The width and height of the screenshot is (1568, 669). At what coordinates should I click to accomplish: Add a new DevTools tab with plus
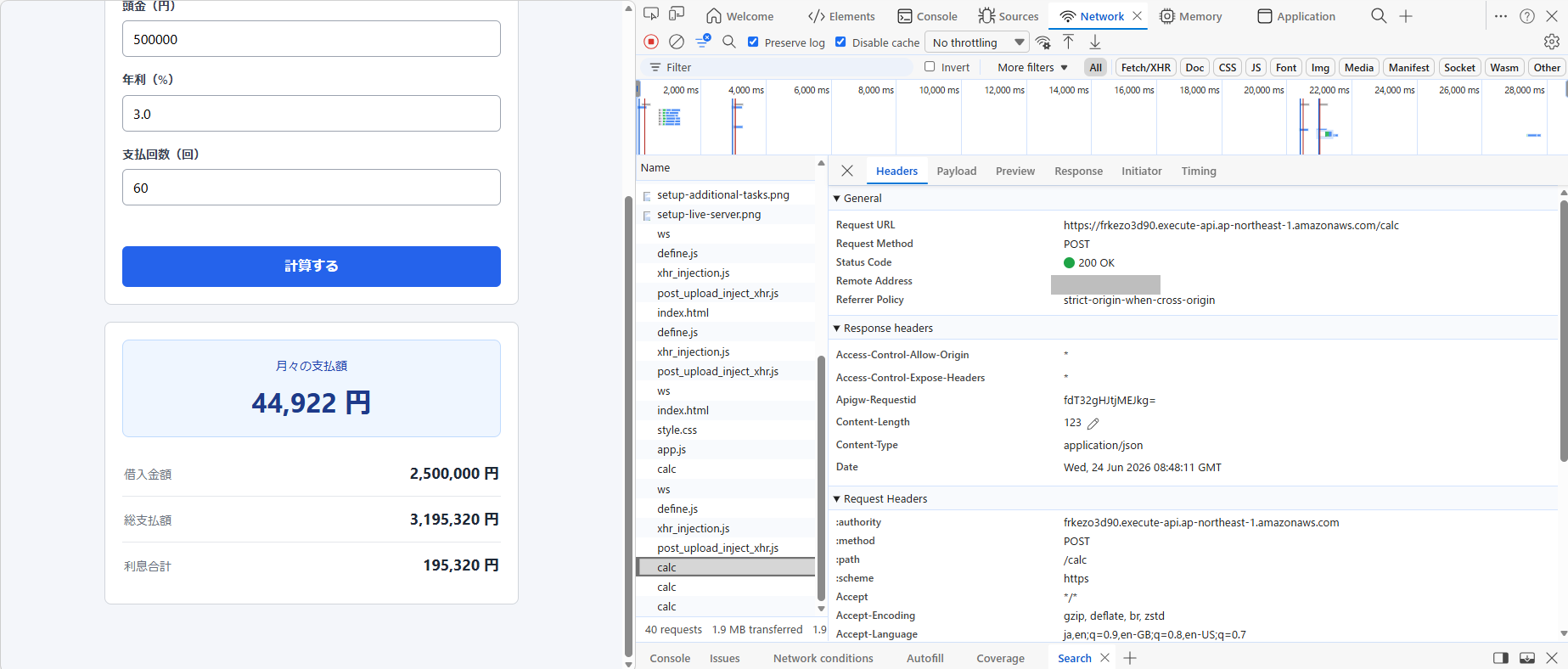coord(1406,16)
